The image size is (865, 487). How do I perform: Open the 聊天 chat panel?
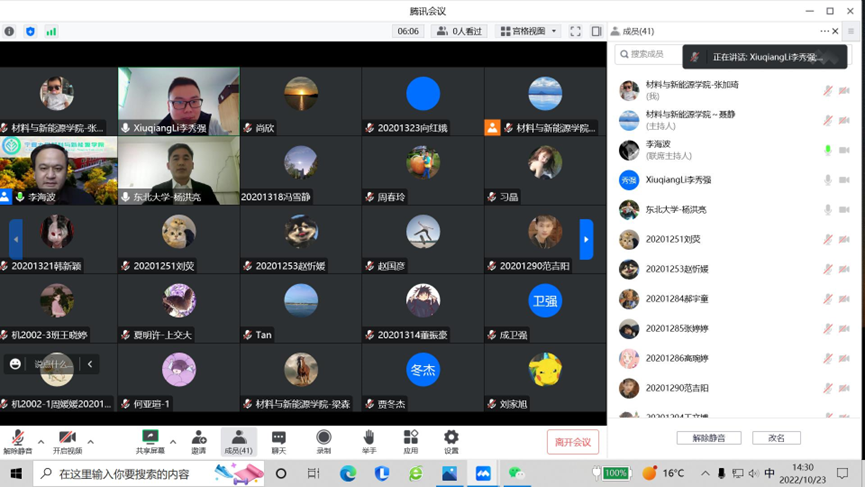(x=279, y=441)
